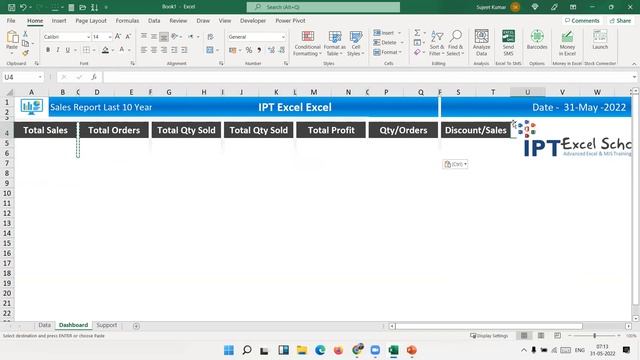Open Sort & Filter menu
The image size is (640, 360).
437,43
